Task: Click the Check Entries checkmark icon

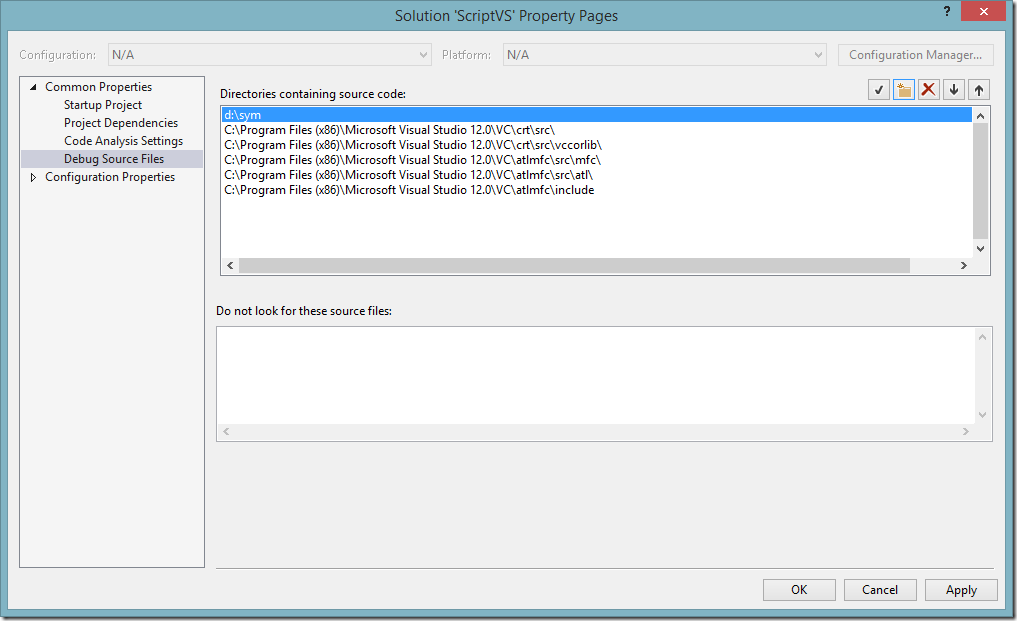Action: click(x=879, y=90)
